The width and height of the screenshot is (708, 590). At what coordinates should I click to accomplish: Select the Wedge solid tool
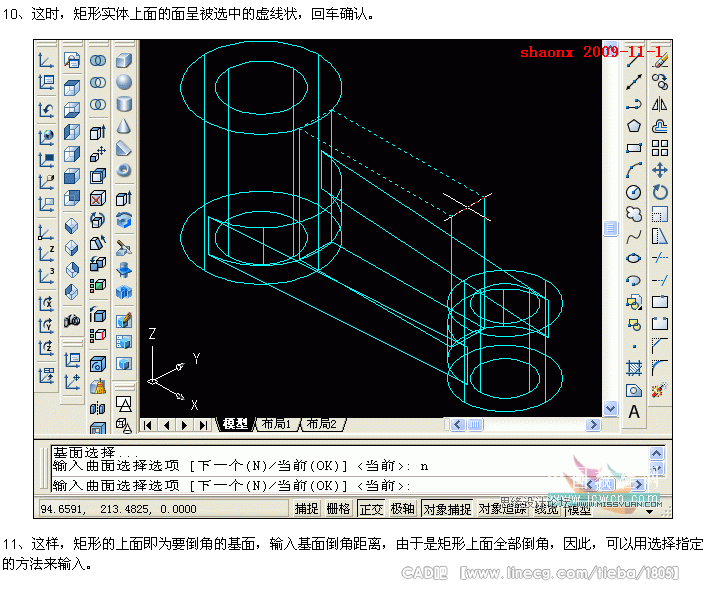pos(124,149)
